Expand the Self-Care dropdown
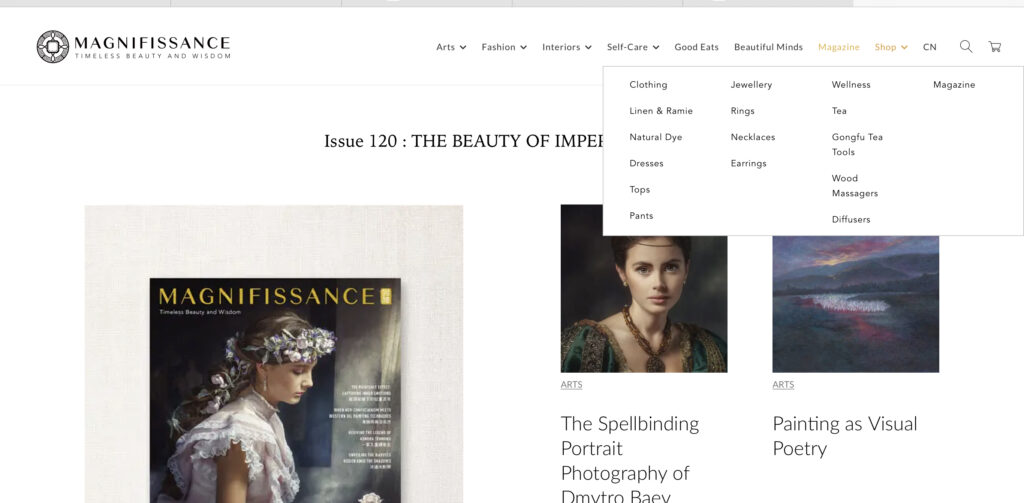 [632, 47]
